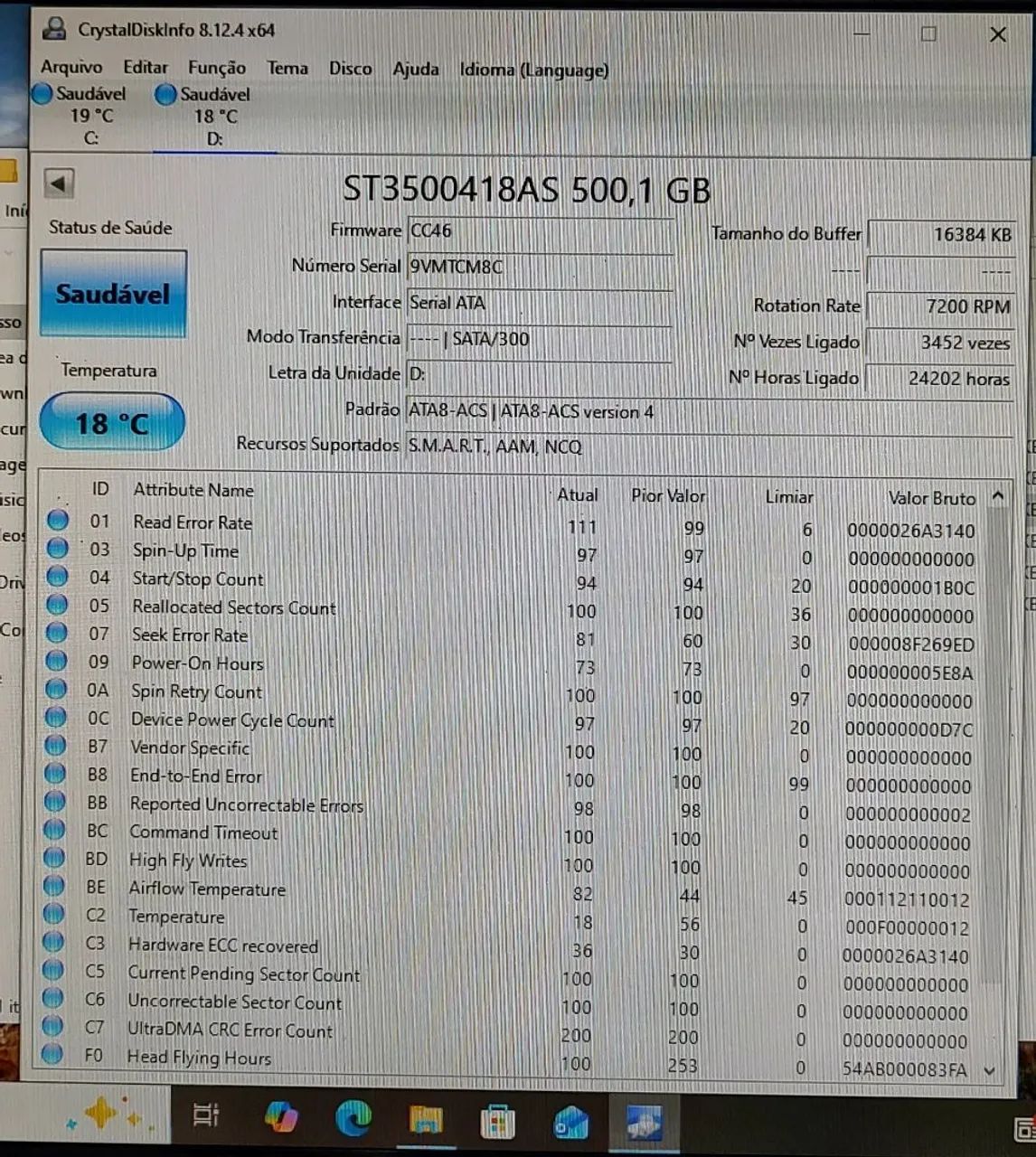Open the Função menu
The width and height of the screenshot is (1036, 1157).
pos(217,68)
